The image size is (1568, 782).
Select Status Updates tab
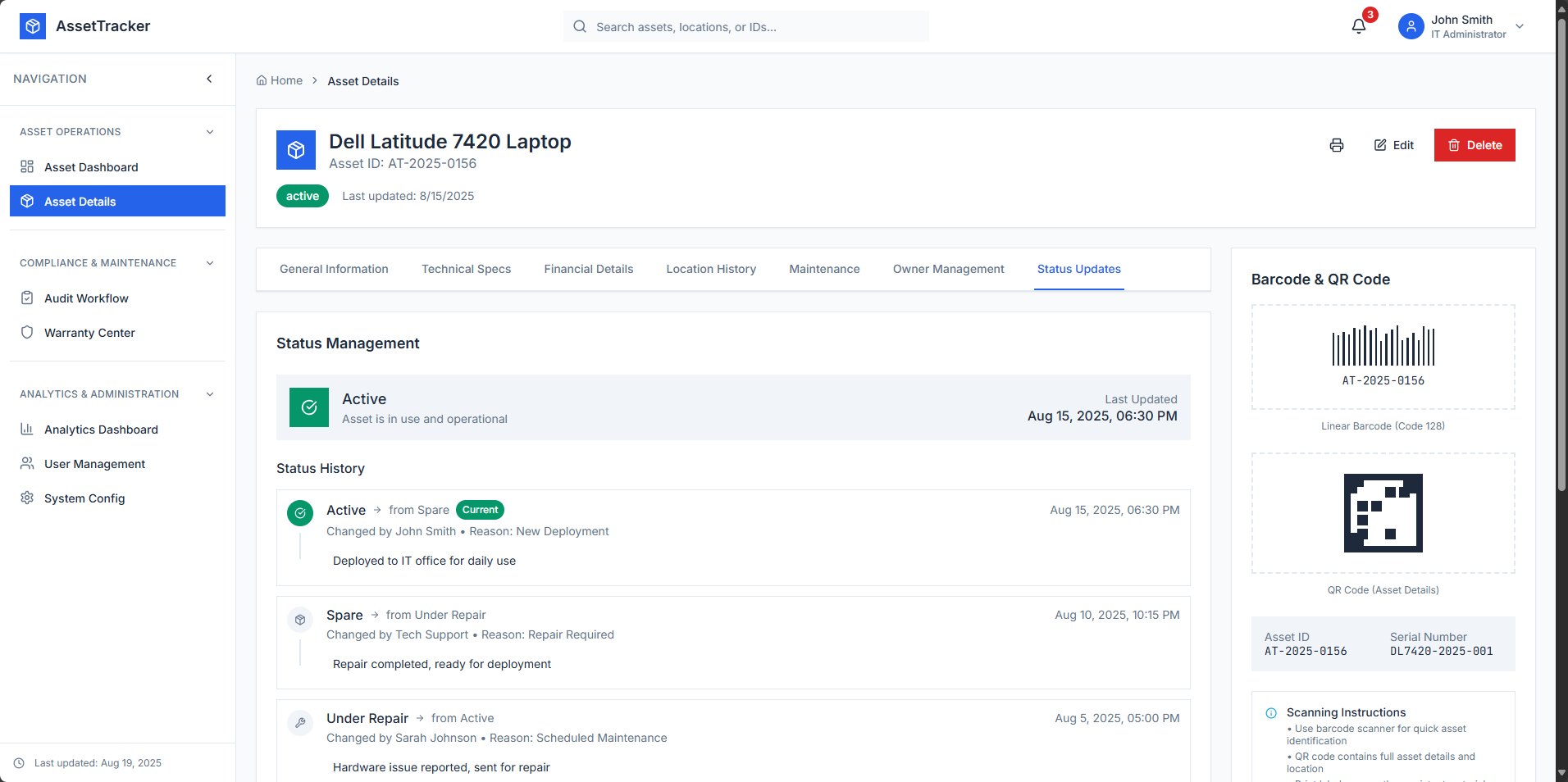click(1079, 269)
